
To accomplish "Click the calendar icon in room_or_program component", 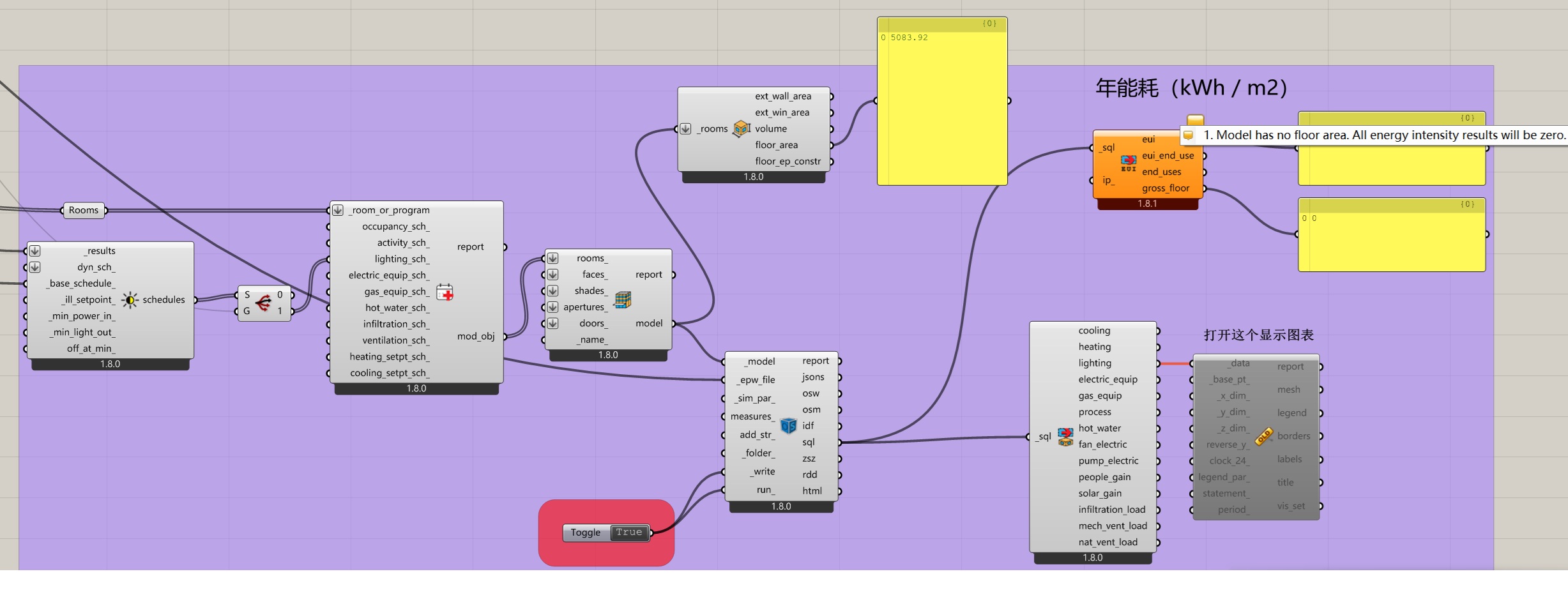I will point(445,292).
